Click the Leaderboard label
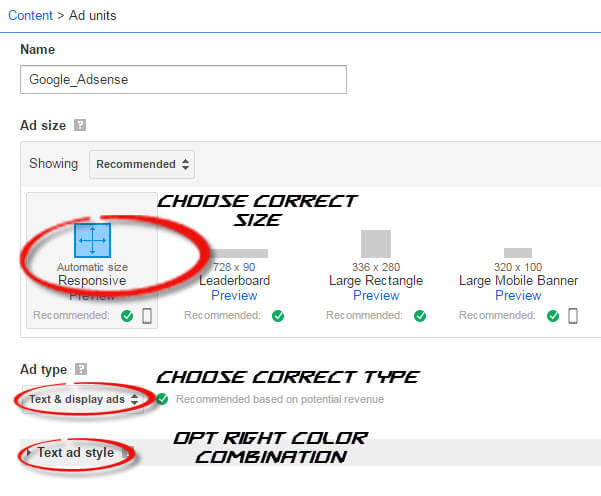Screen dimensions: 601x496 point(235,281)
